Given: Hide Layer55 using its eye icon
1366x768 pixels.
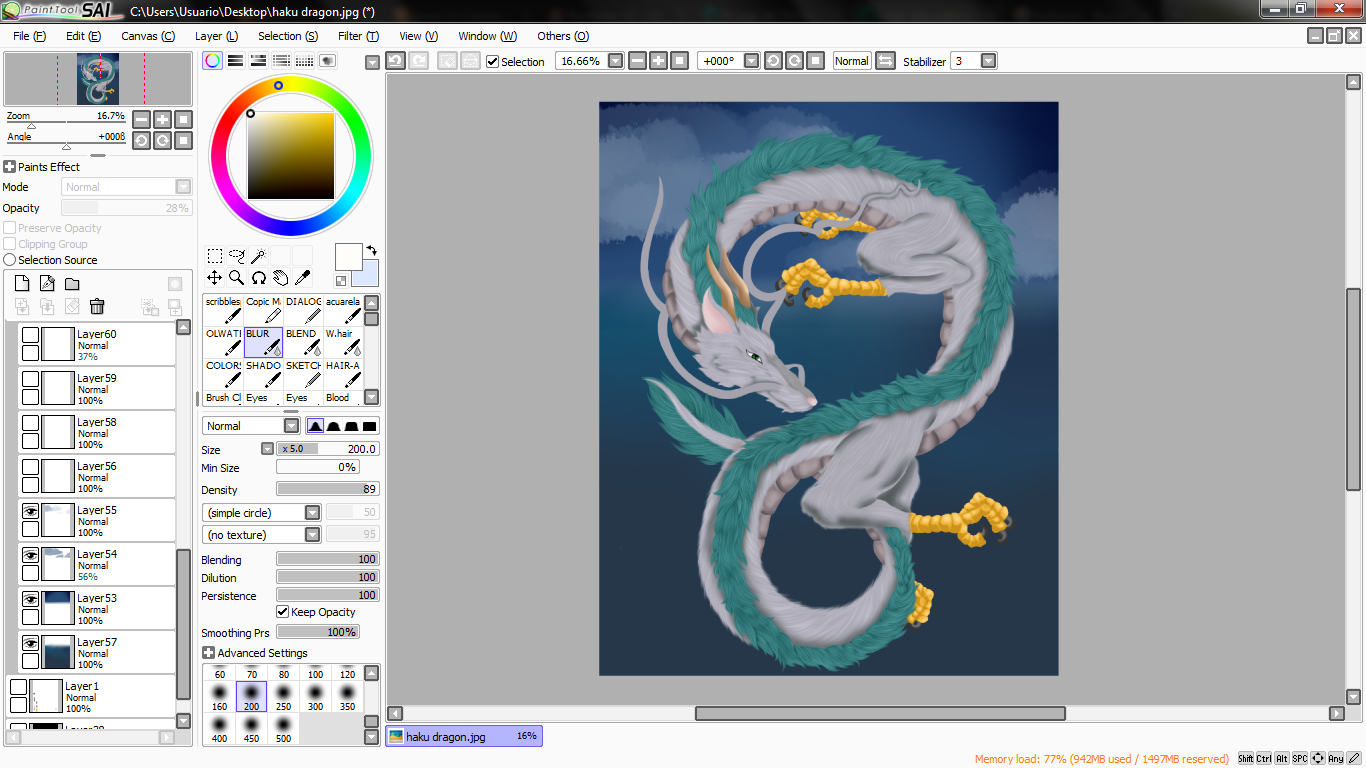Looking at the screenshot, I should (x=30, y=510).
